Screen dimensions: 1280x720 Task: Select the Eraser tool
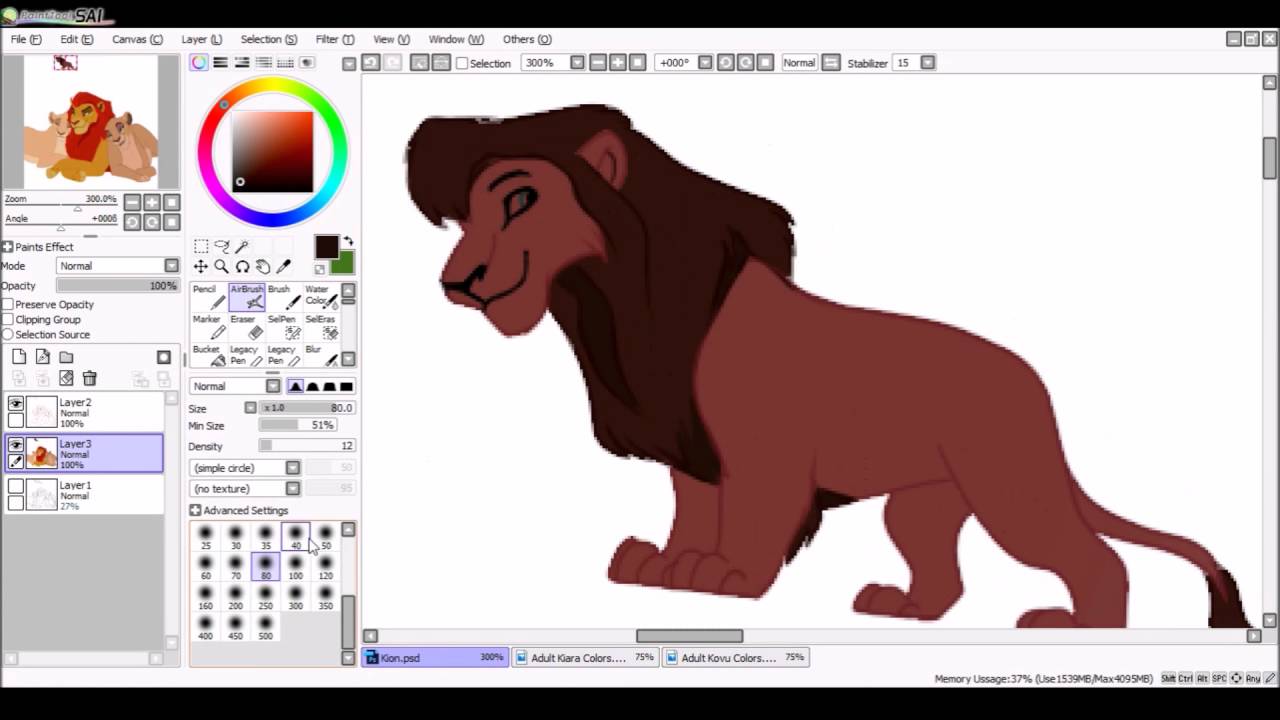click(x=246, y=327)
